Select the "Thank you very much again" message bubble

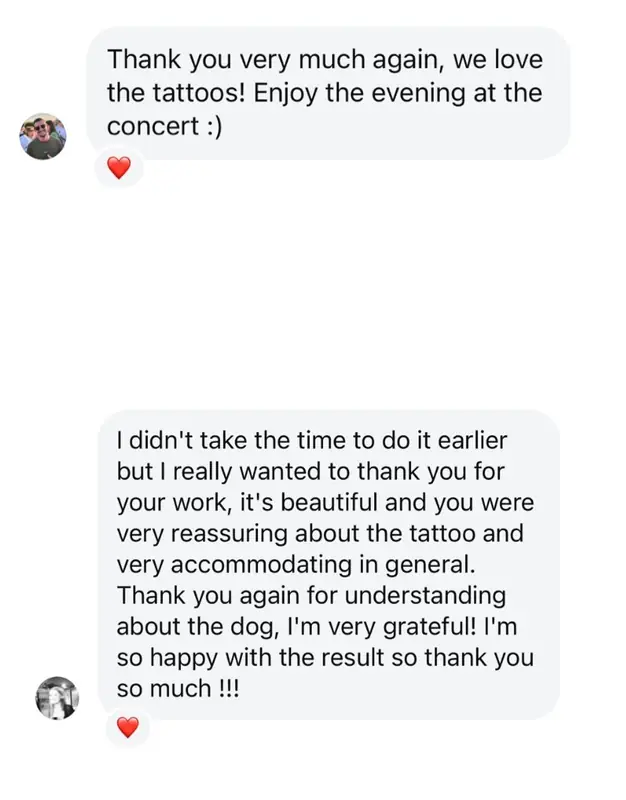[330, 93]
